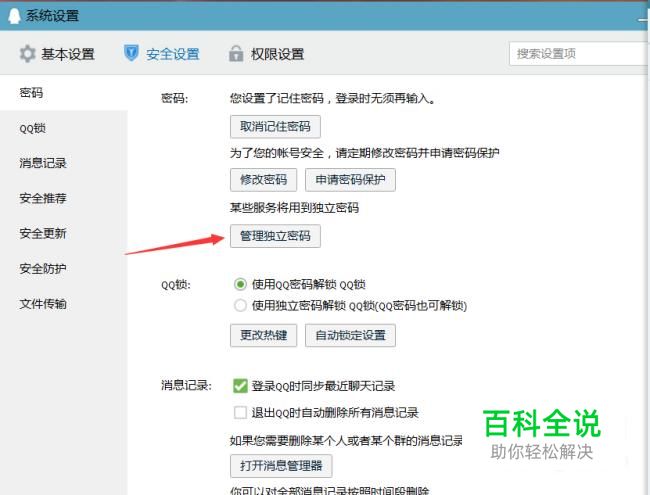Click the 密码: section label

(x=175, y=99)
